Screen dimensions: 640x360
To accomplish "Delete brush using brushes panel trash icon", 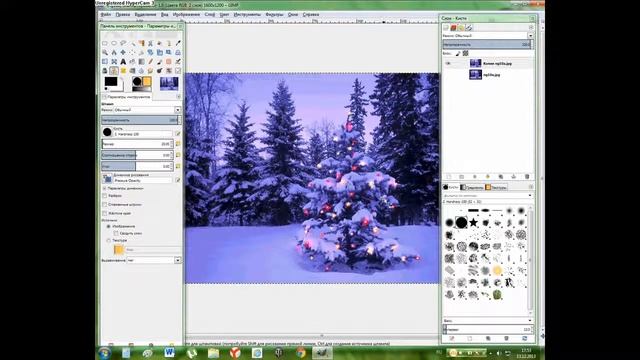I will click(507, 339).
